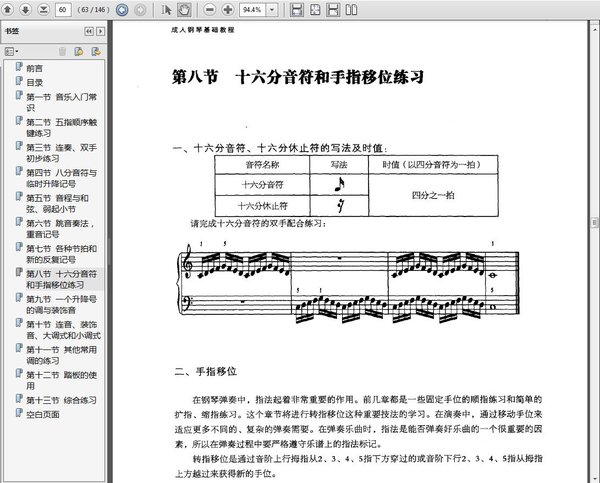Choose the text Select tool cursor icon
This screenshot has width=600, height=483.
tap(166, 10)
